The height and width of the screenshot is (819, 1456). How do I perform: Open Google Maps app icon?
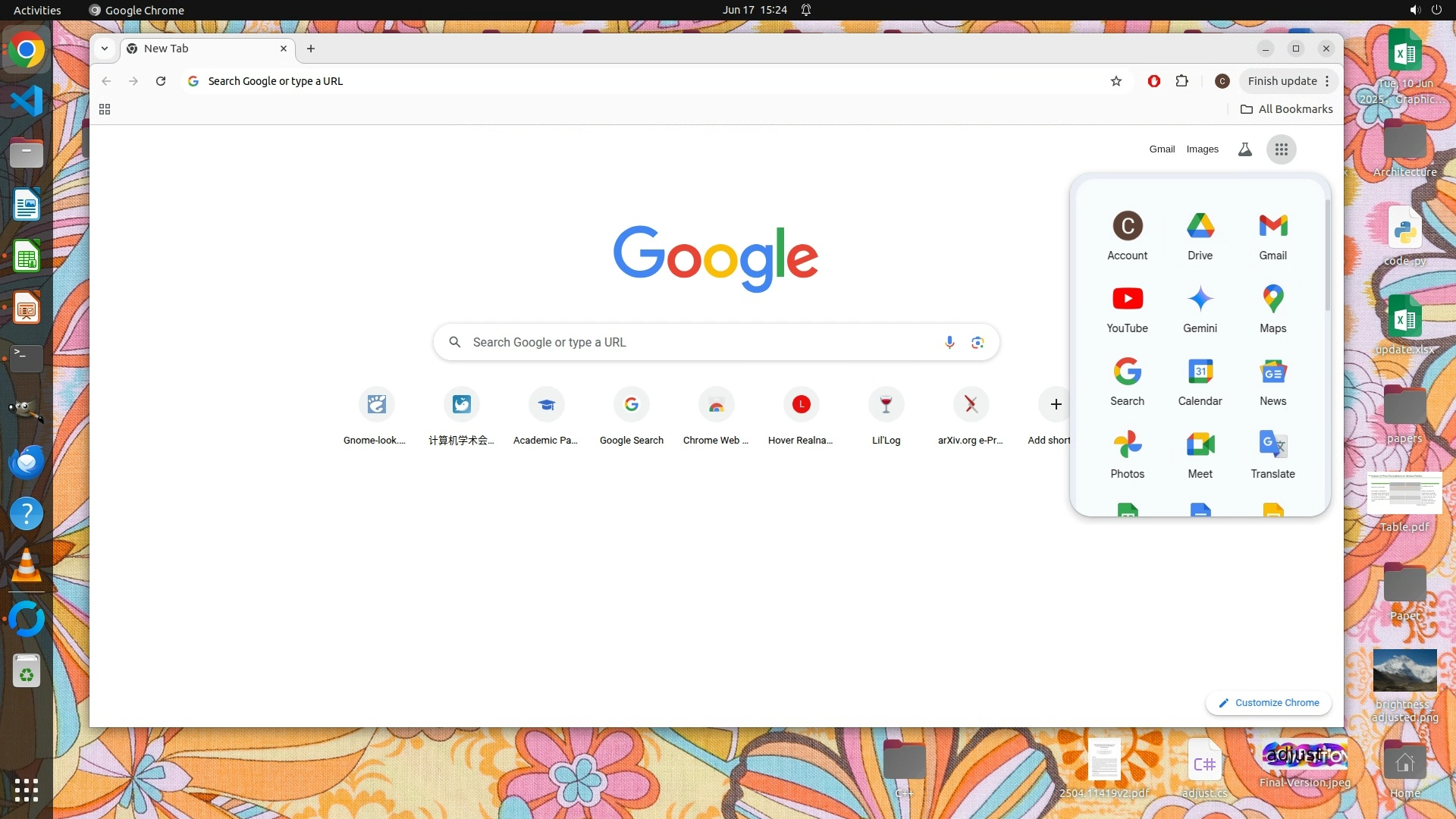tap(1272, 309)
